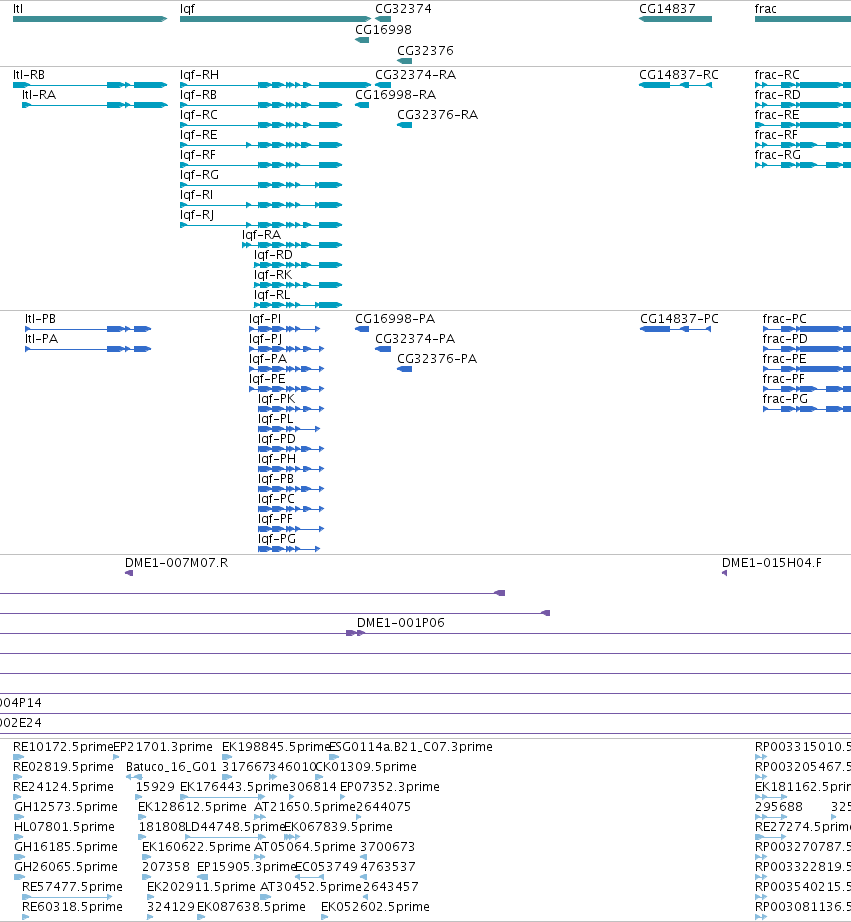The height and width of the screenshot is (922, 851).
Task: Select the EK160622.5prime EST label
Action: click(196, 847)
